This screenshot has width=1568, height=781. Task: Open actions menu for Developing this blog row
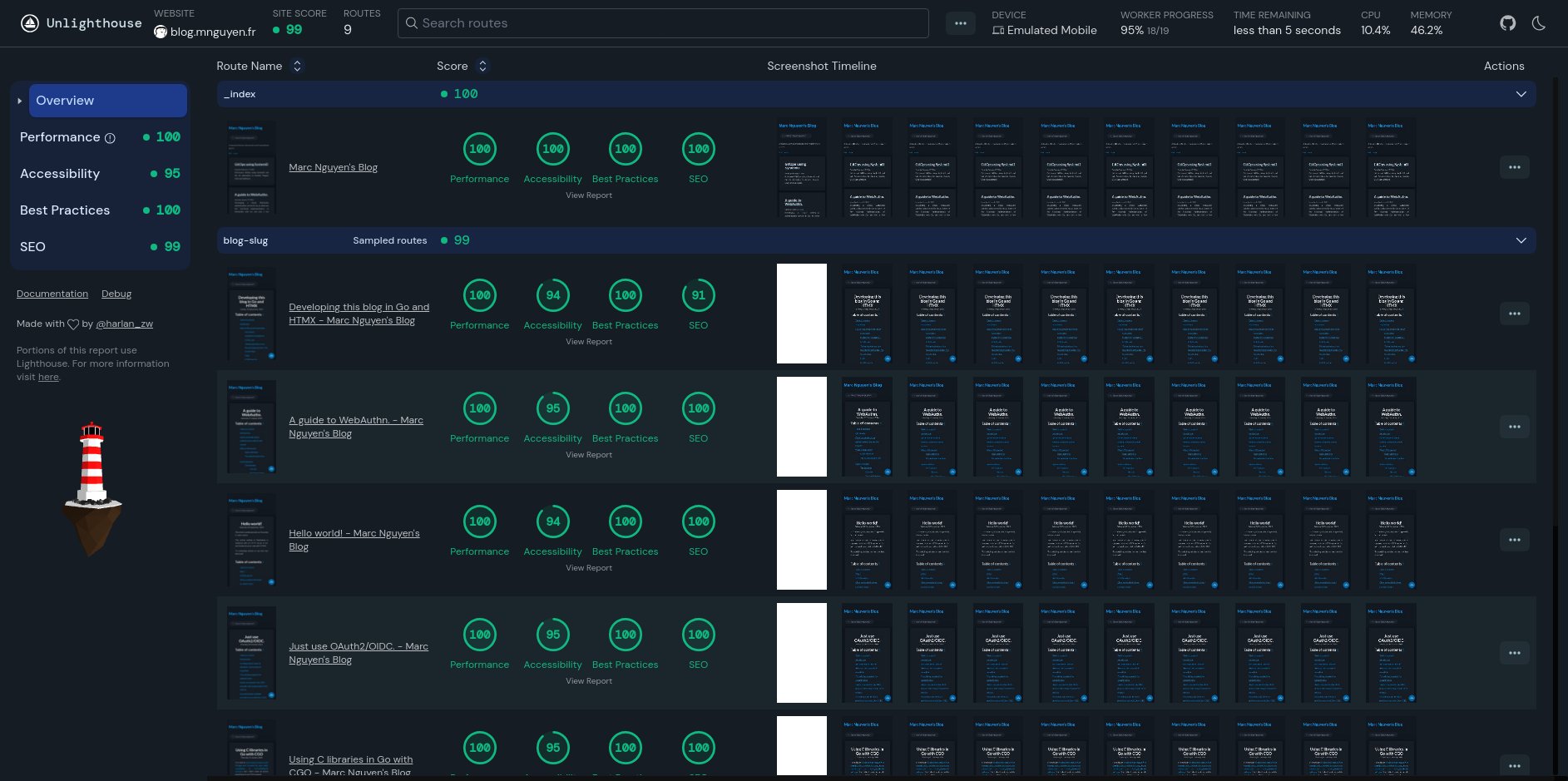click(x=1515, y=314)
